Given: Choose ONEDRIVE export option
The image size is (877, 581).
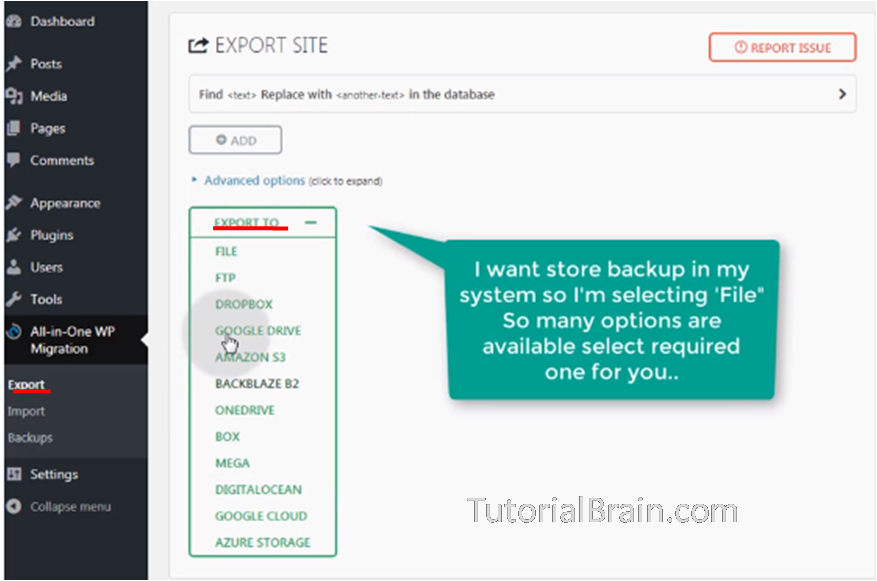Looking at the screenshot, I should pyautogui.click(x=244, y=410).
